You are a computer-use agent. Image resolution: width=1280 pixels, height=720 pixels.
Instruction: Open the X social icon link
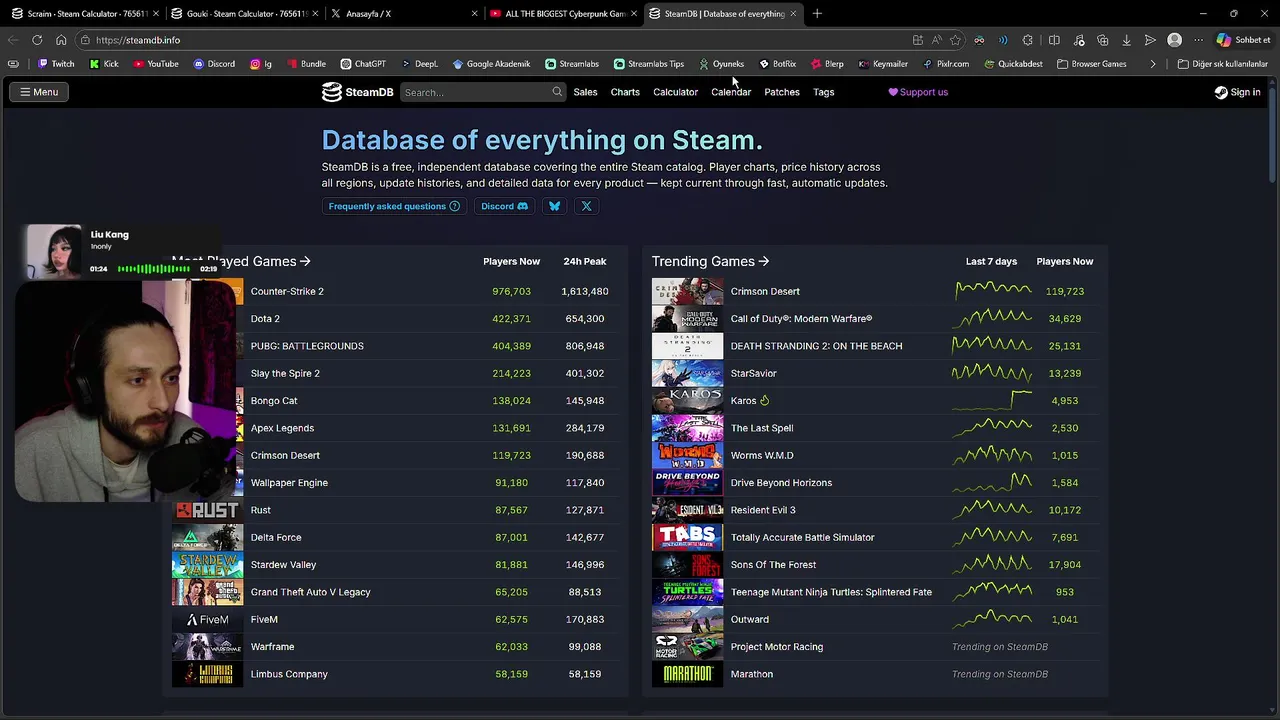586,206
